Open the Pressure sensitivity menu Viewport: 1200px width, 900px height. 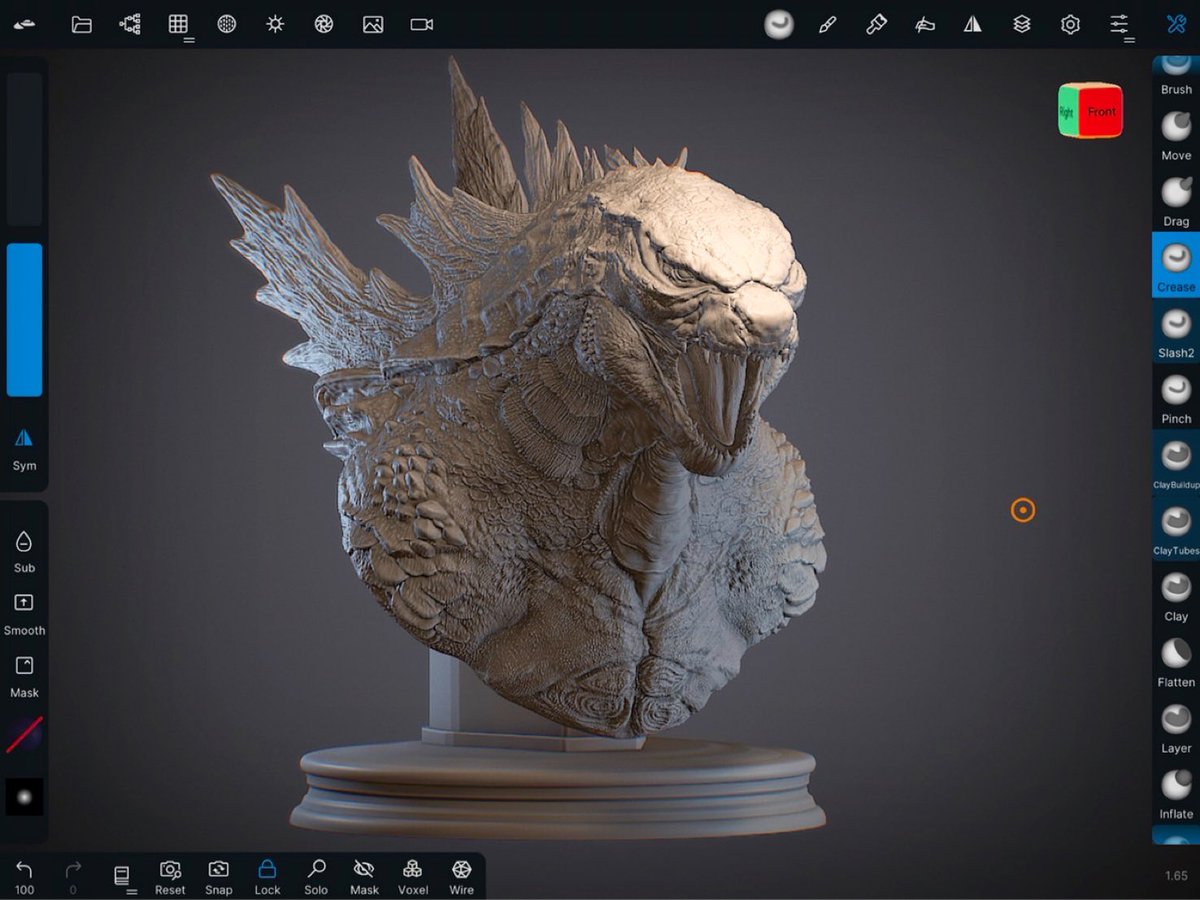click(x=925, y=24)
